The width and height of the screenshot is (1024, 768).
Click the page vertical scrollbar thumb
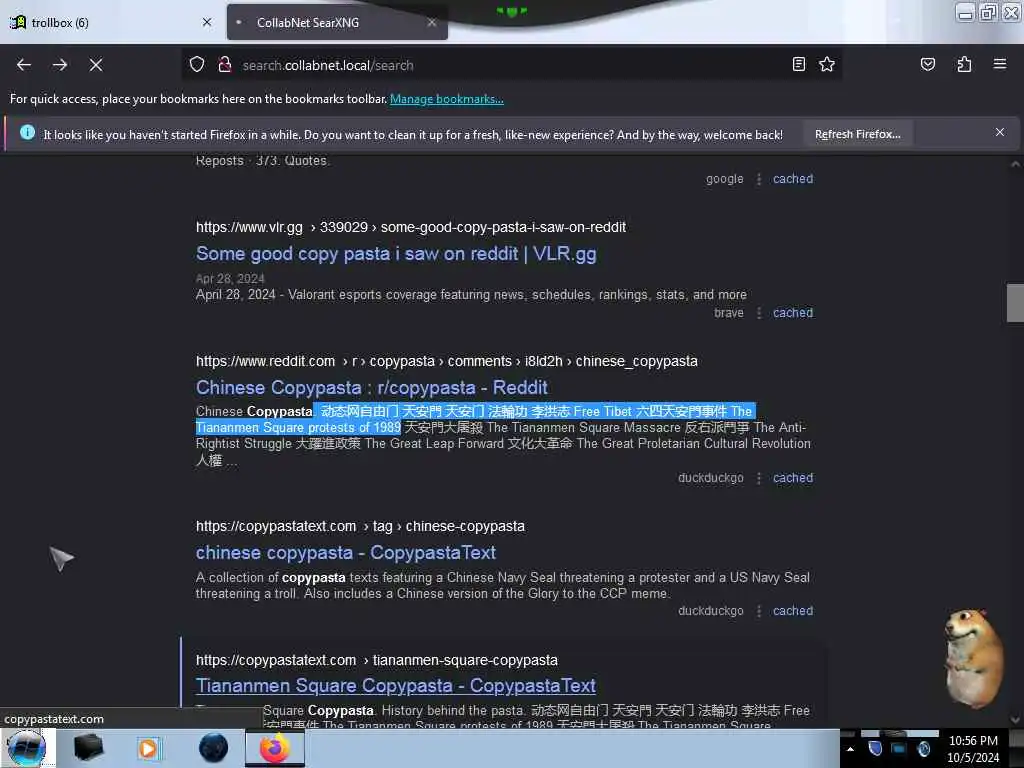pyautogui.click(x=1015, y=303)
